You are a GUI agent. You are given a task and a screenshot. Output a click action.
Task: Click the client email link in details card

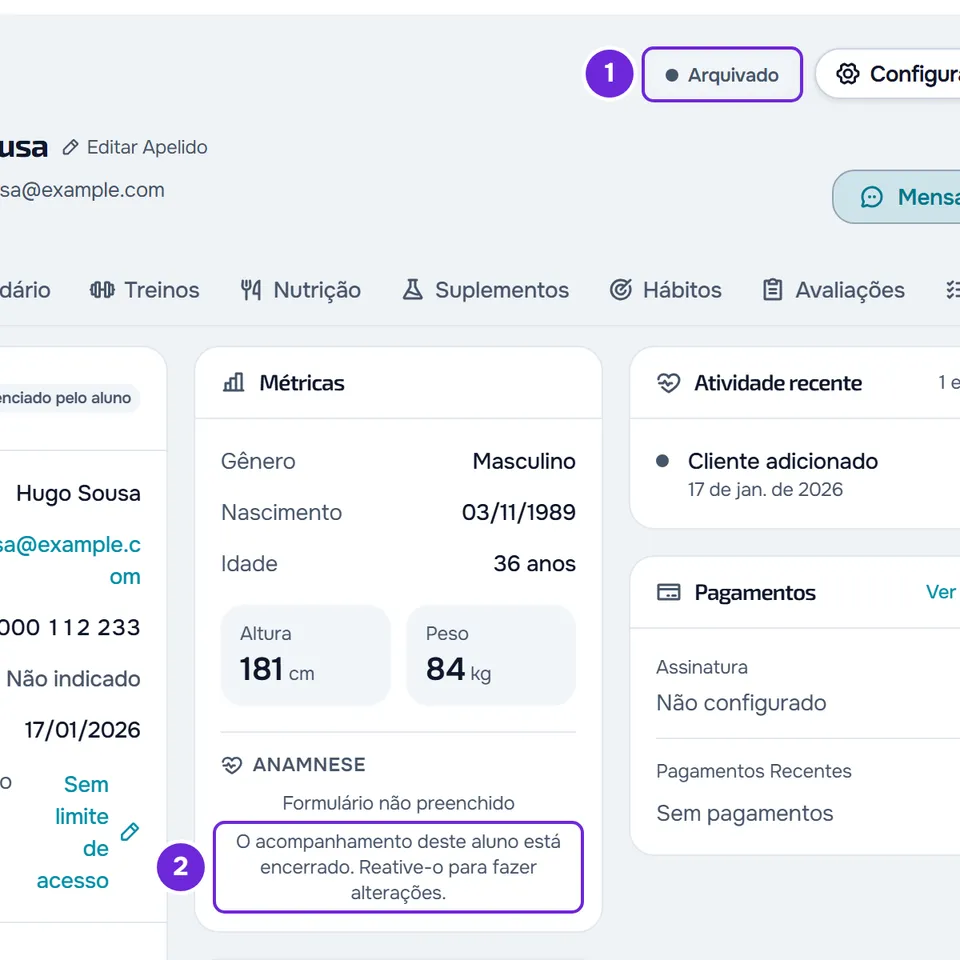click(70, 560)
